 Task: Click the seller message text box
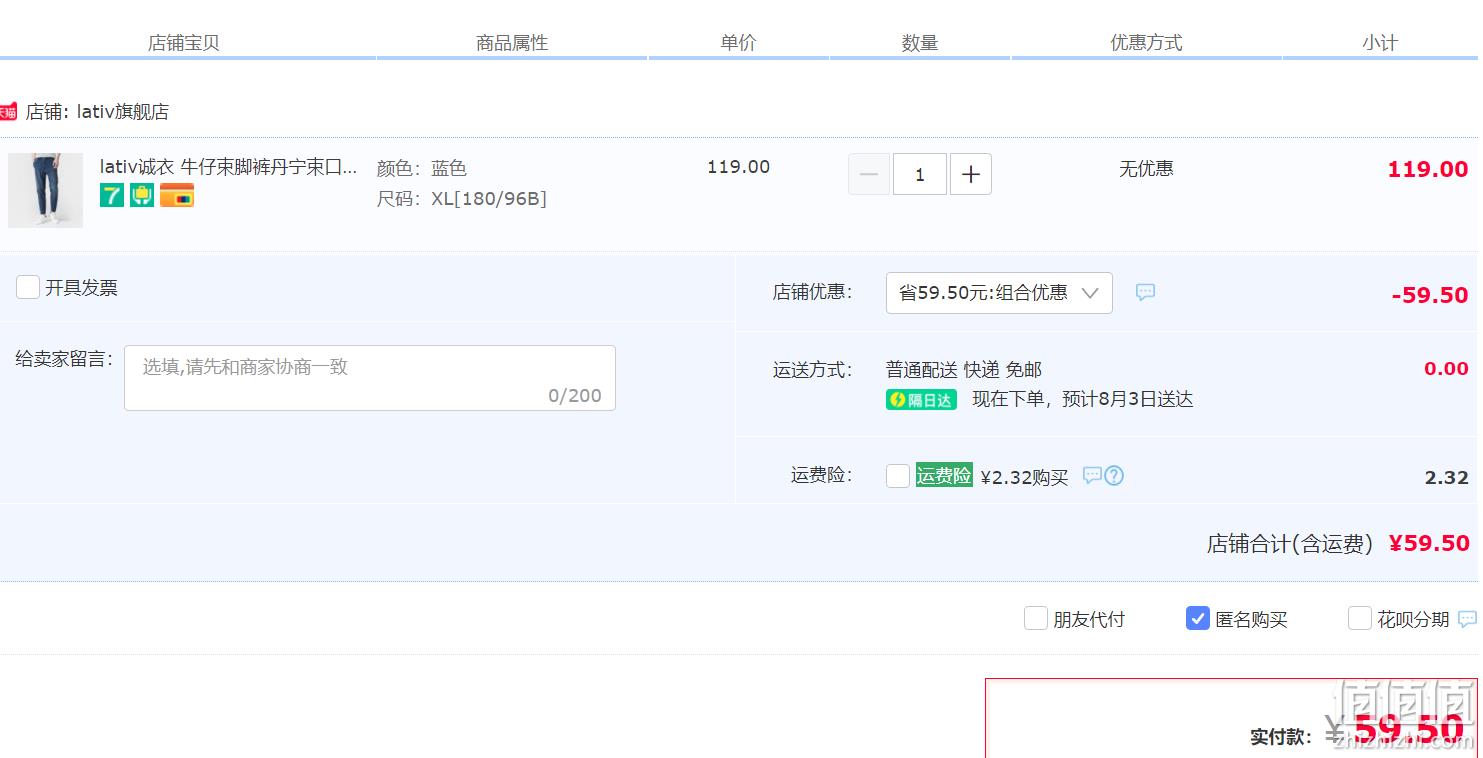[370, 378]
